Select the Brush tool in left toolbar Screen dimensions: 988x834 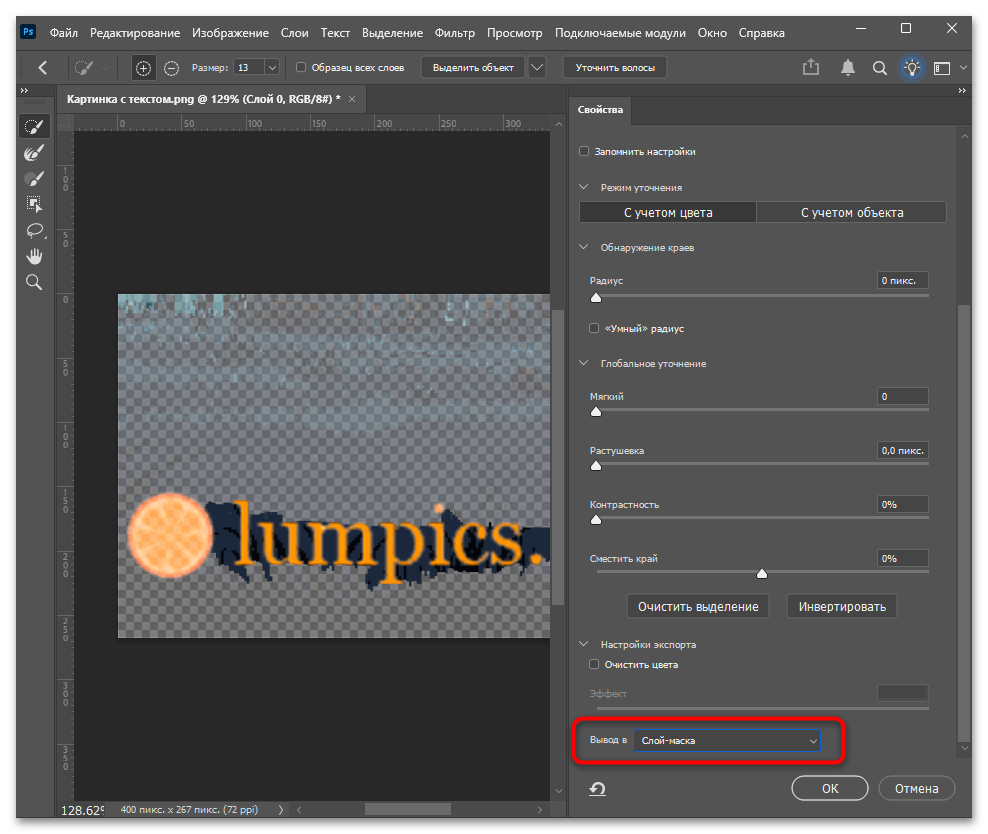click(x=34, y=178)
